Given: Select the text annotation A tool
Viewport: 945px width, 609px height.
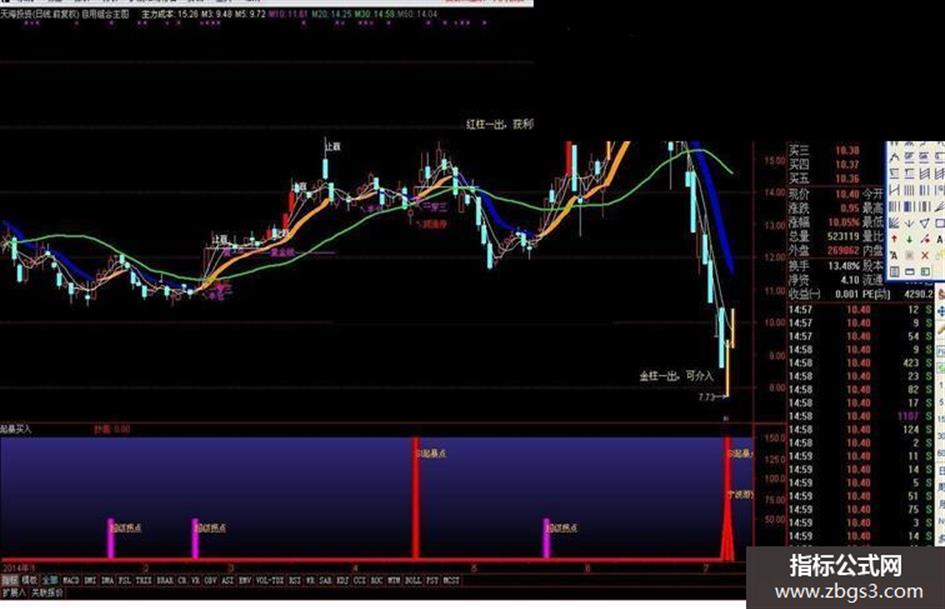Looking at the screenshot, I should tap(940, 239).
